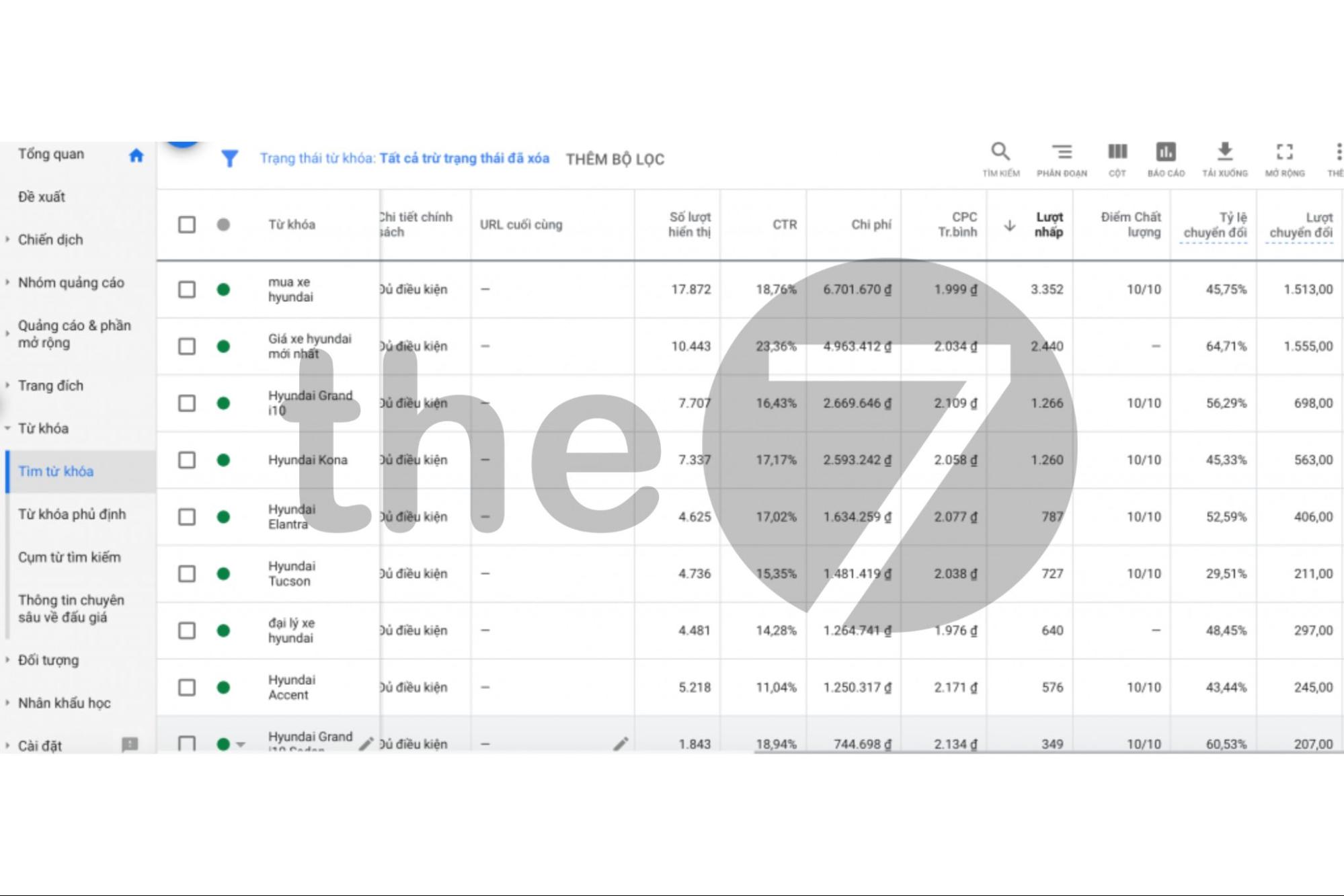1344x896 pixels.
Task: Sort by the Lượt nhấp column header
Action: (x=1047, y=225)
